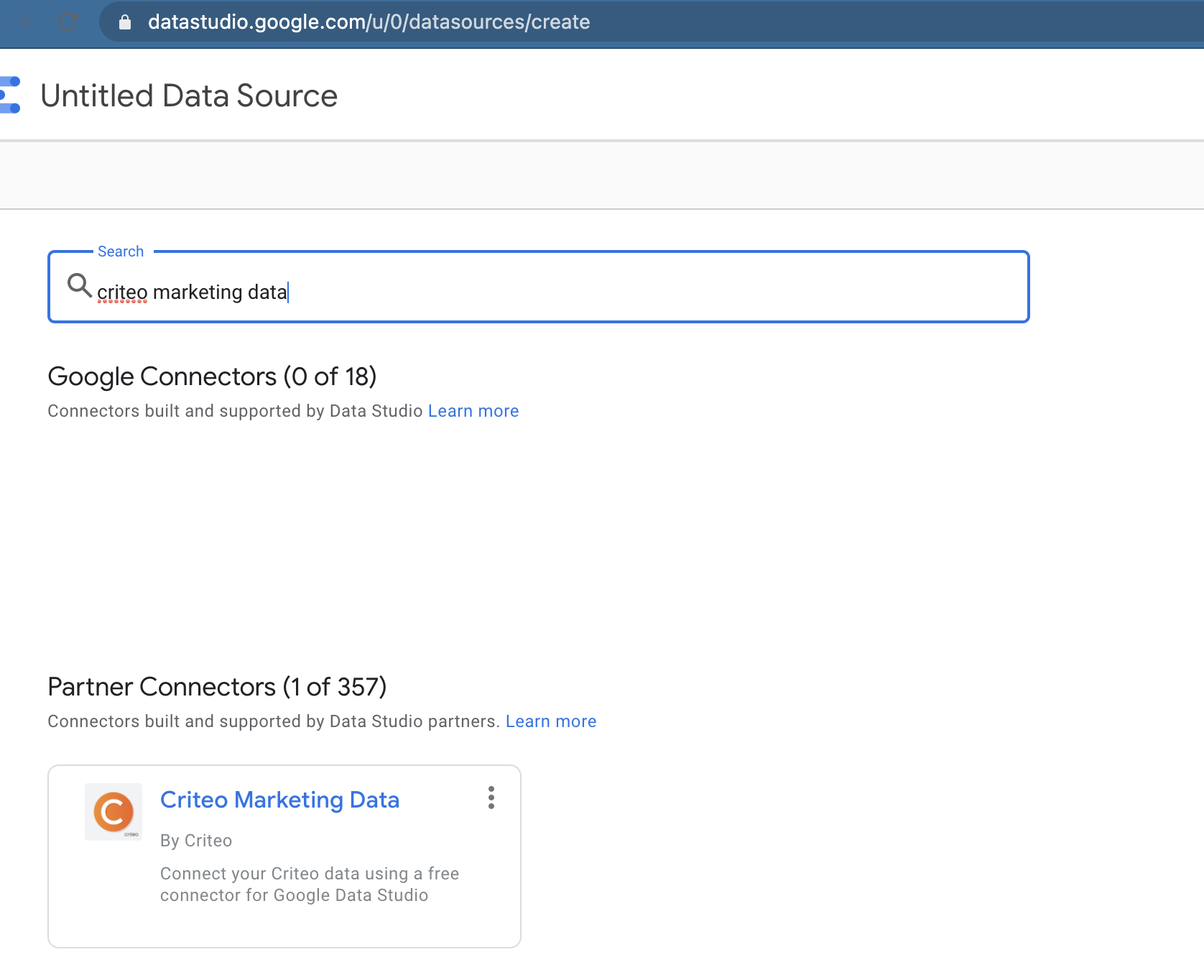Viewport: 1204px width, 980px height.
Task: Click the Partner Connectors (1 of 357) heading
Action: [217, 687]
